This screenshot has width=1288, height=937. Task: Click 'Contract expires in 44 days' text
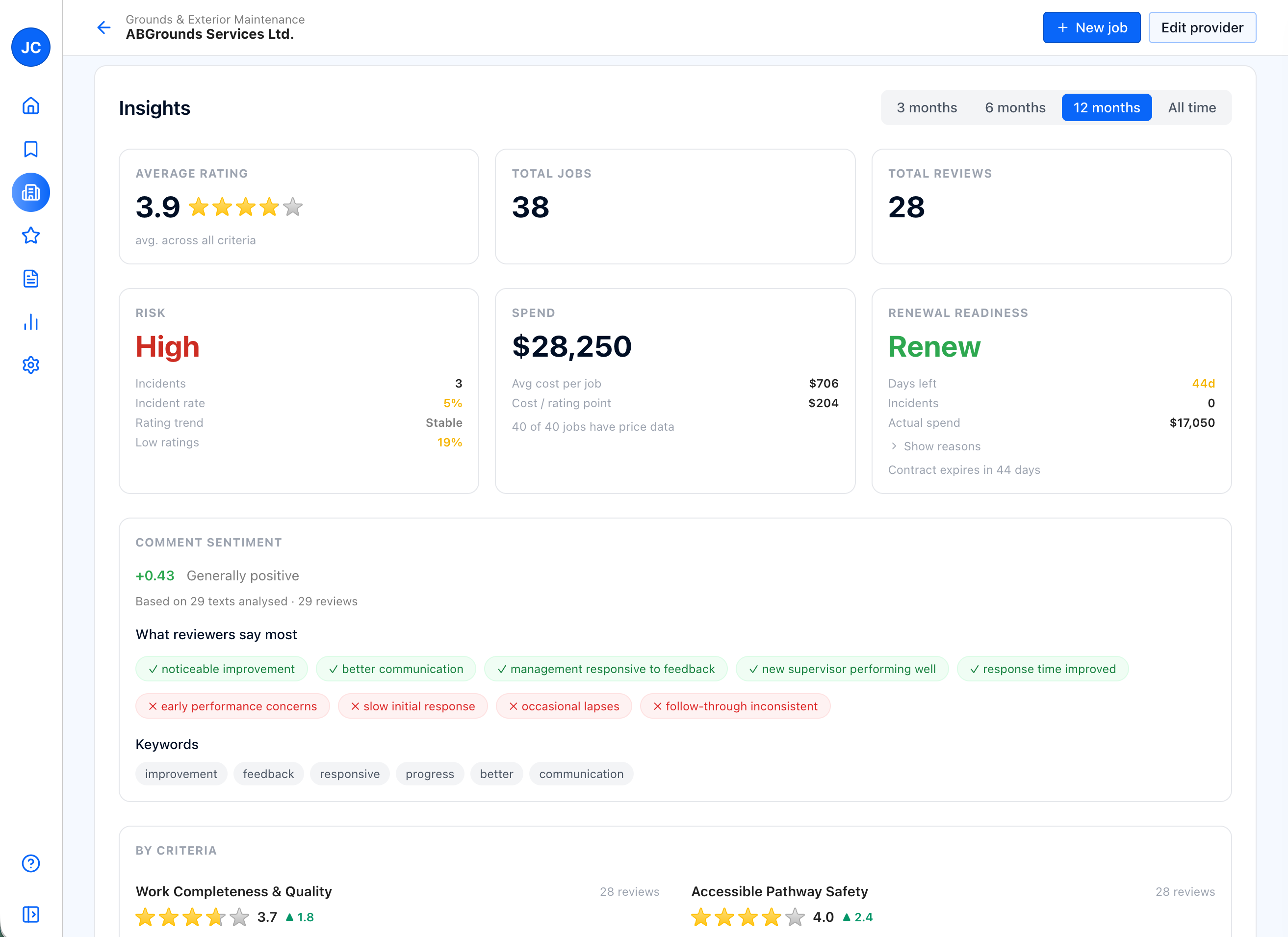pos(964,469)
